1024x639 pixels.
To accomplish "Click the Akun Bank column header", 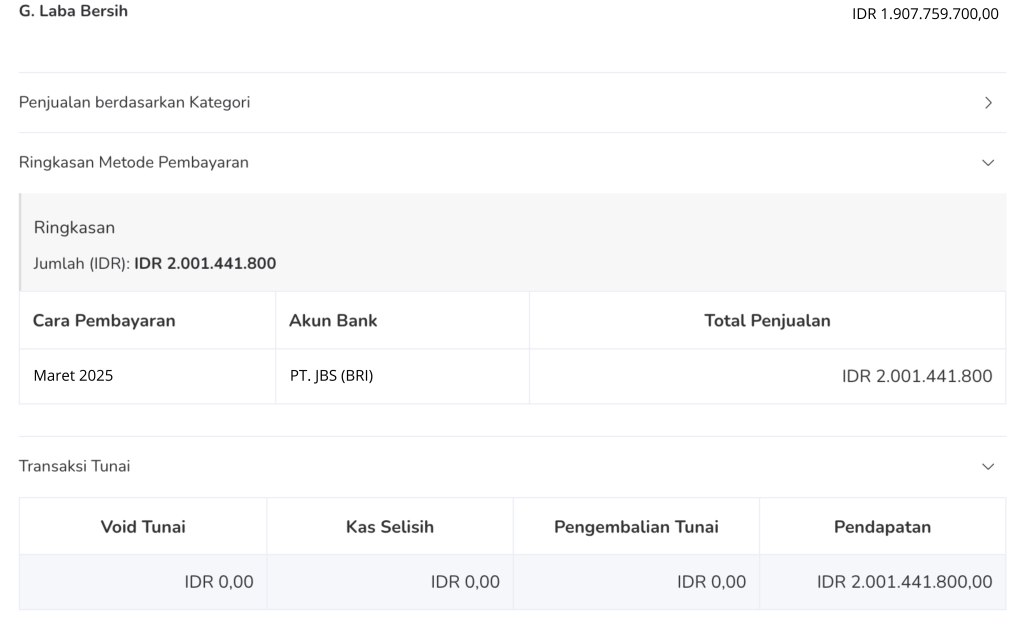I will [333, 321].
